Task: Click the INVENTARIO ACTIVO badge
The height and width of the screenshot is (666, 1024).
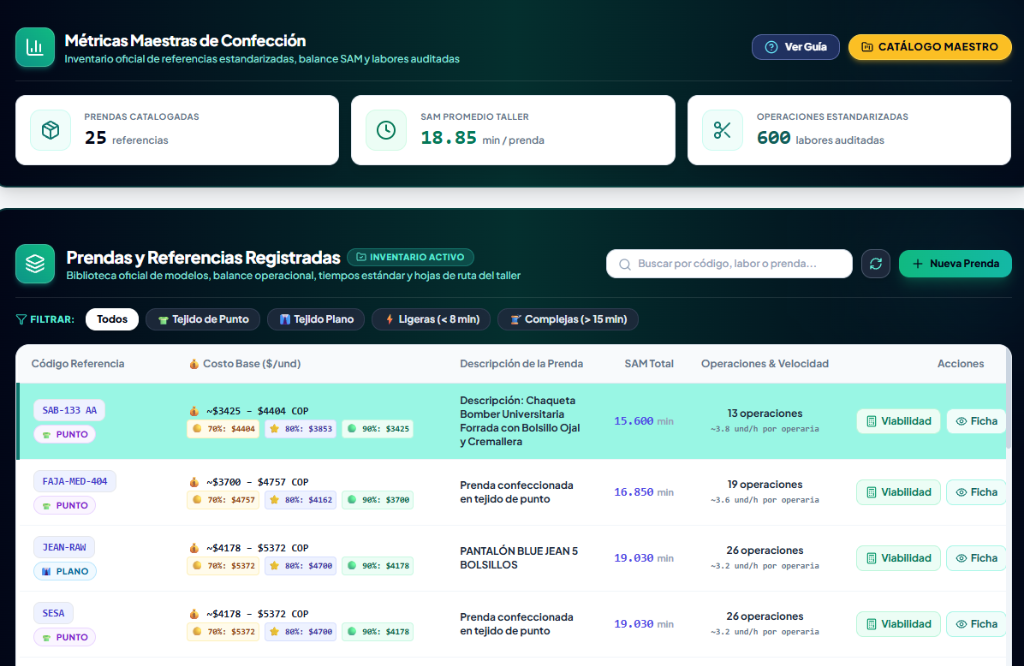Action: 410,257
